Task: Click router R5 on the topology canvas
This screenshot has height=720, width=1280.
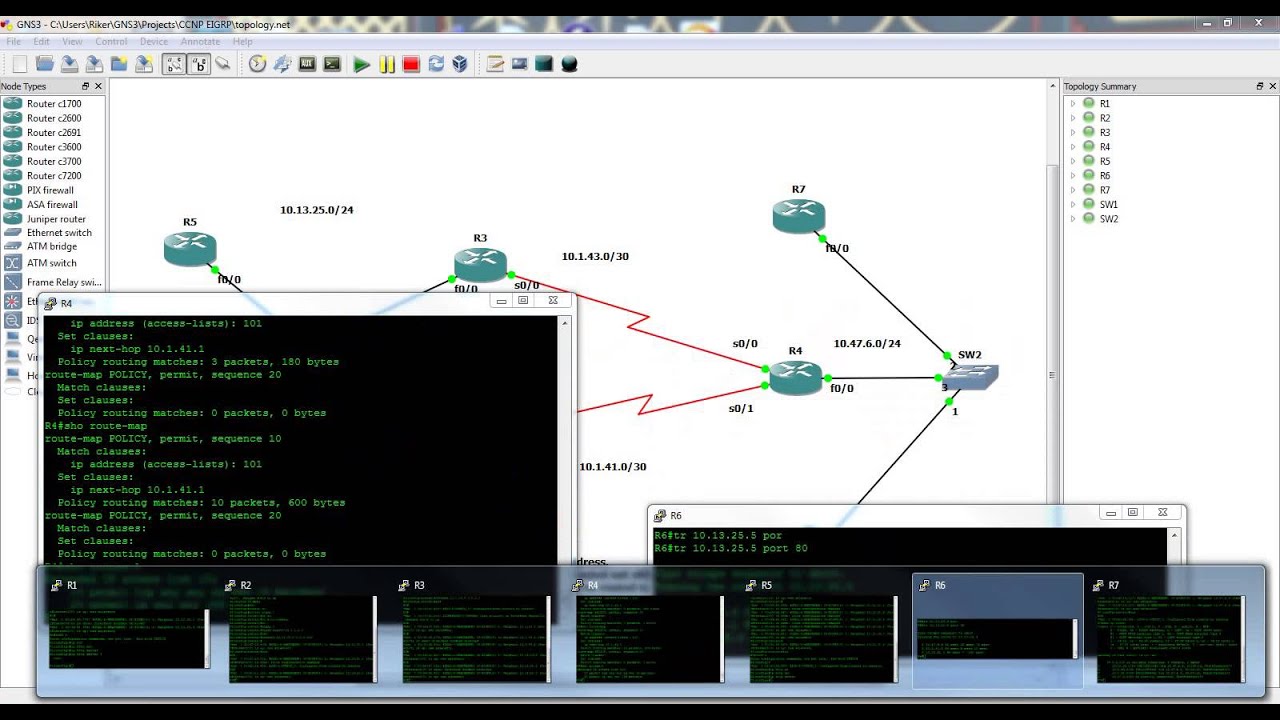Action: (190, 248)
